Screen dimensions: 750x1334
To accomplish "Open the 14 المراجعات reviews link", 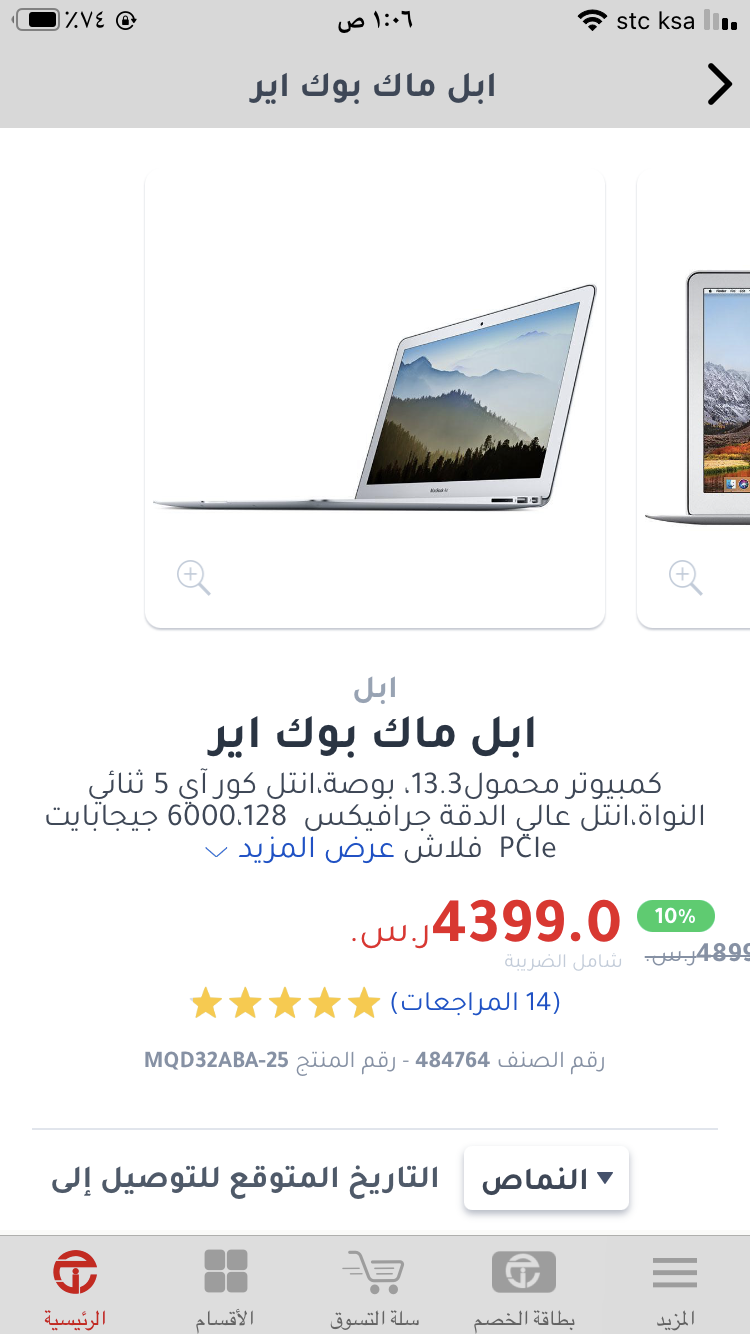I will coord(475,1002).
